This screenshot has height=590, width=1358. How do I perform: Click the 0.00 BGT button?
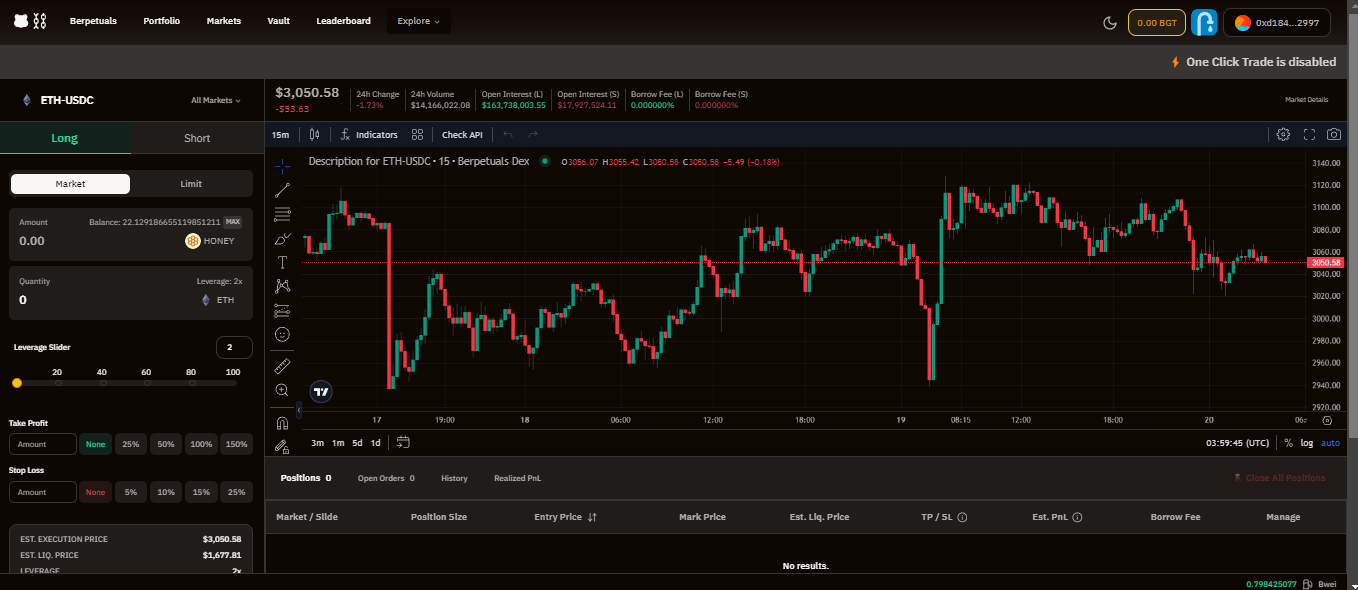[1157, 22]
